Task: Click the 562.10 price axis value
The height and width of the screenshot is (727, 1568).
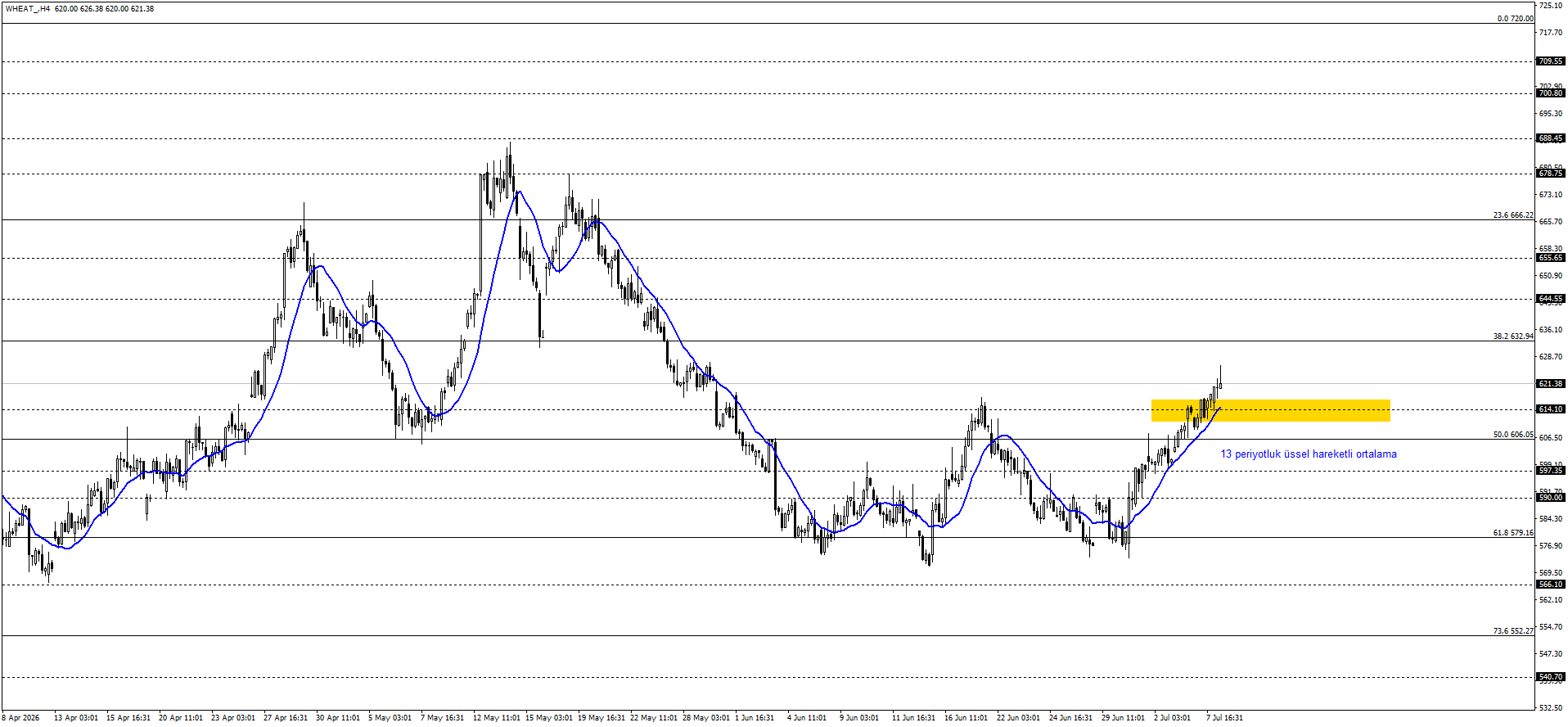Action: coord(1551,600)
